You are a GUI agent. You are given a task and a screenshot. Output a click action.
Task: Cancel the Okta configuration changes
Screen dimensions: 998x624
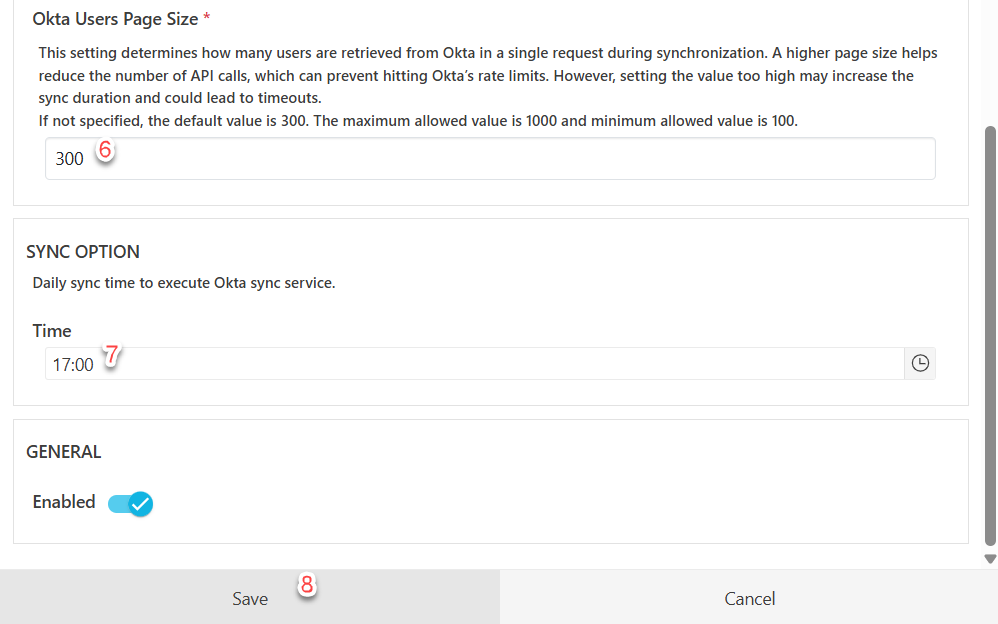pyautogui.click(x=749, y=598)
